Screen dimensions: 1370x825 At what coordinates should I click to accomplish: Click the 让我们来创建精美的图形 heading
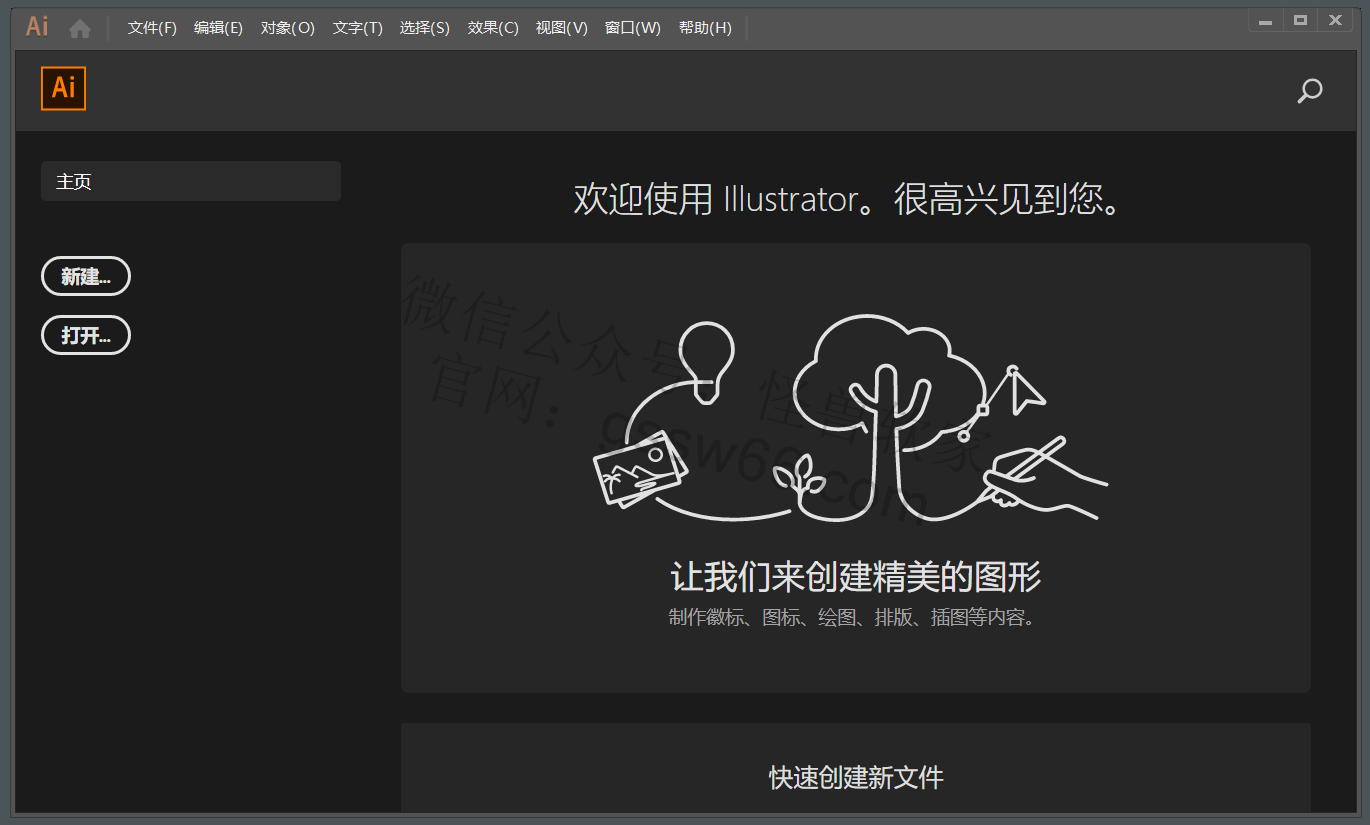pyautogui.click(x=856, y=577)
